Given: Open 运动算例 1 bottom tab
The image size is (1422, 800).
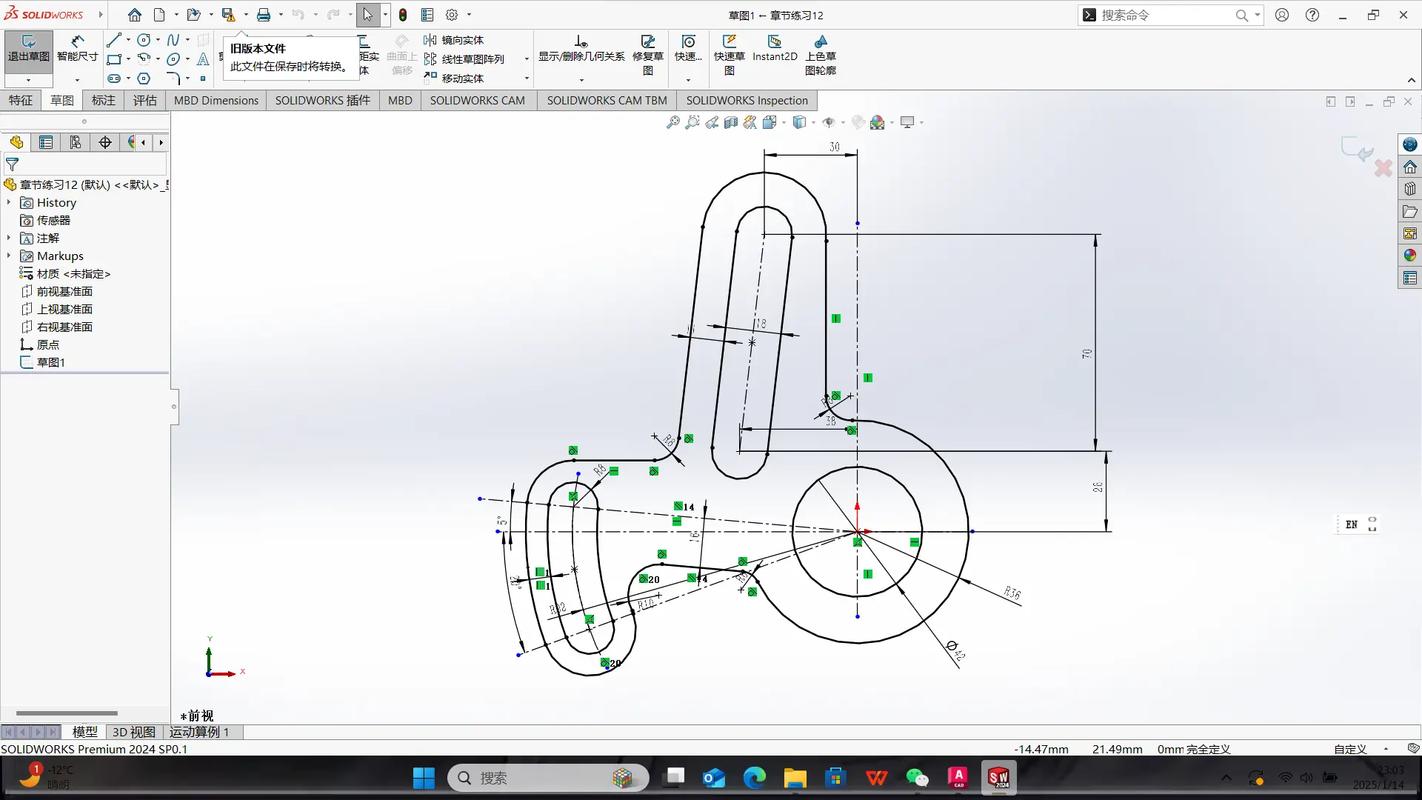Looking at the screenshot, I should 199,732.
